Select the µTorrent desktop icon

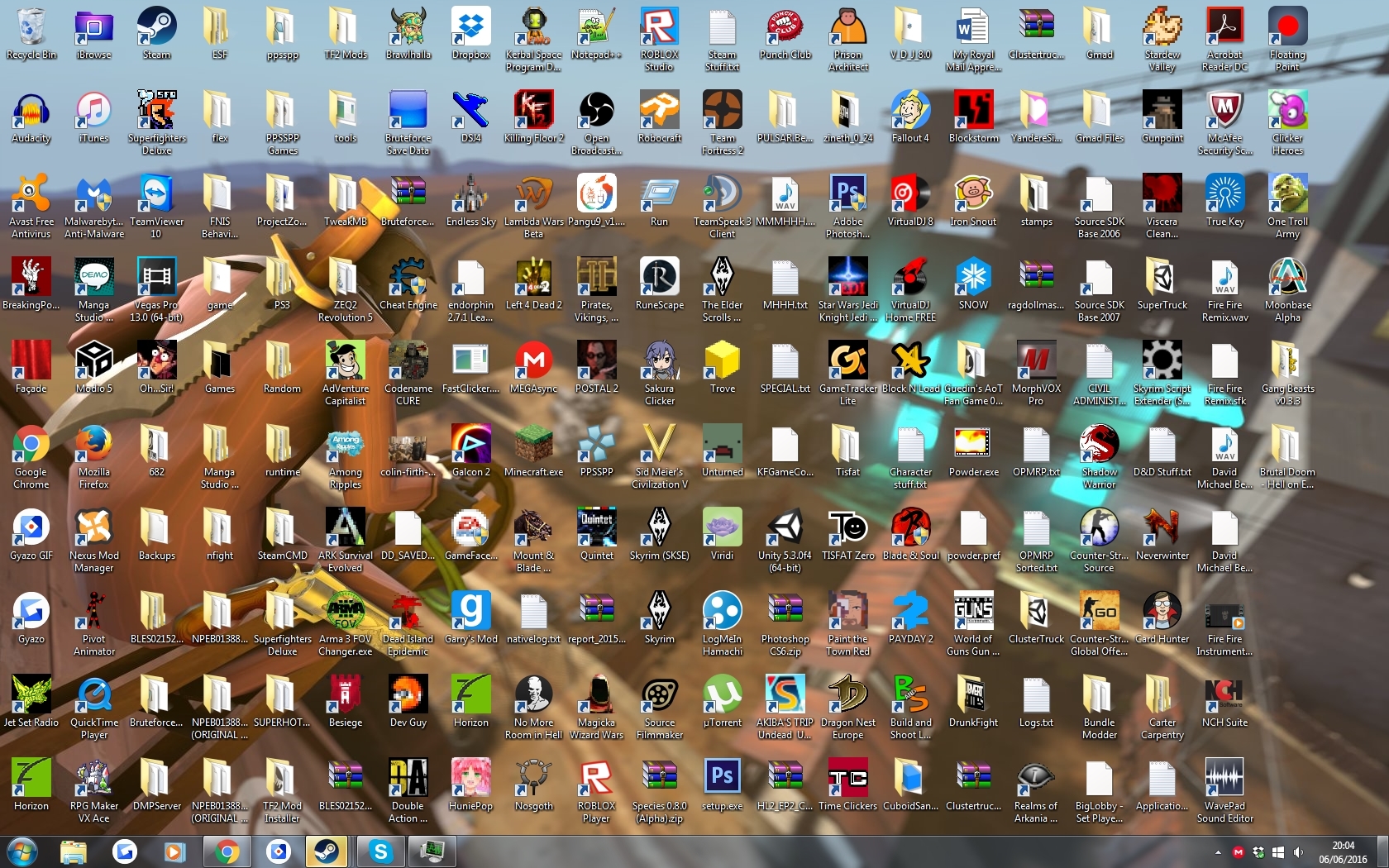coord(723,702)
